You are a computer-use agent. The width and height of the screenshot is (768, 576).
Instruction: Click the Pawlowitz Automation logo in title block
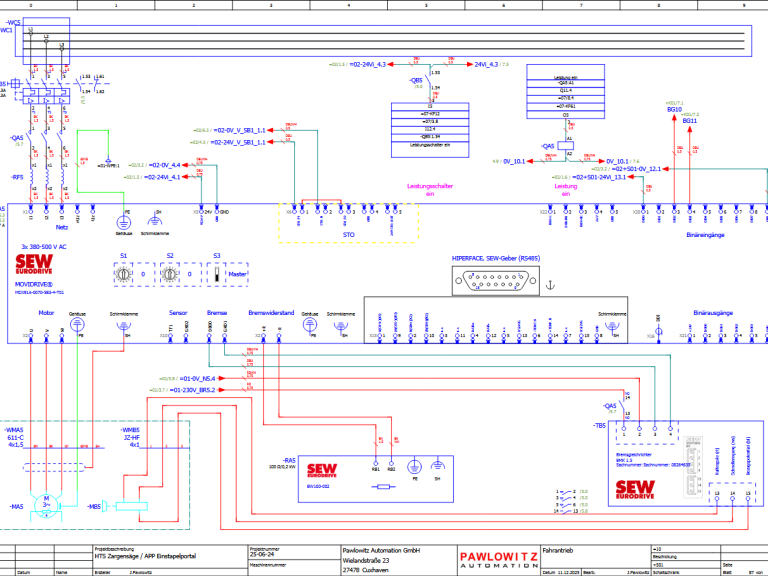496,556
